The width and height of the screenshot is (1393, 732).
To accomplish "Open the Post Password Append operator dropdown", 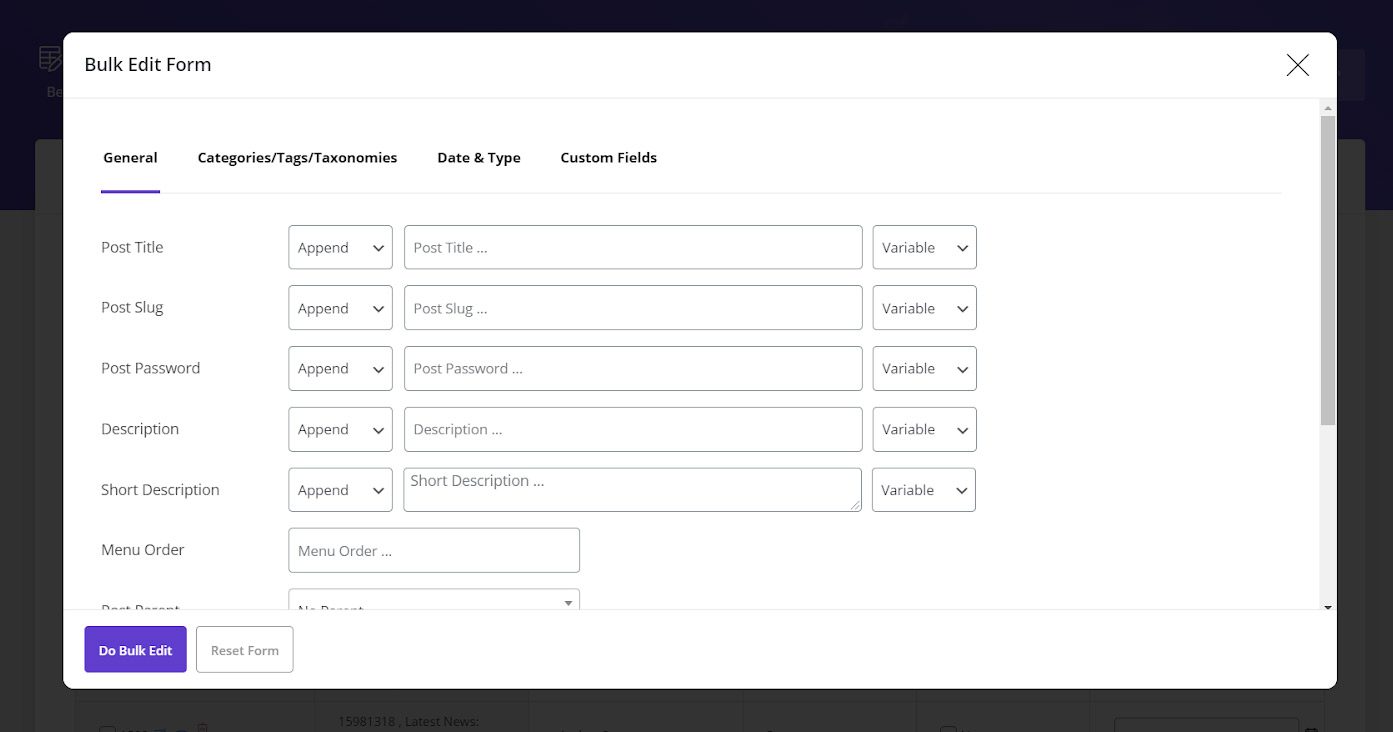I will coord(340,368).
